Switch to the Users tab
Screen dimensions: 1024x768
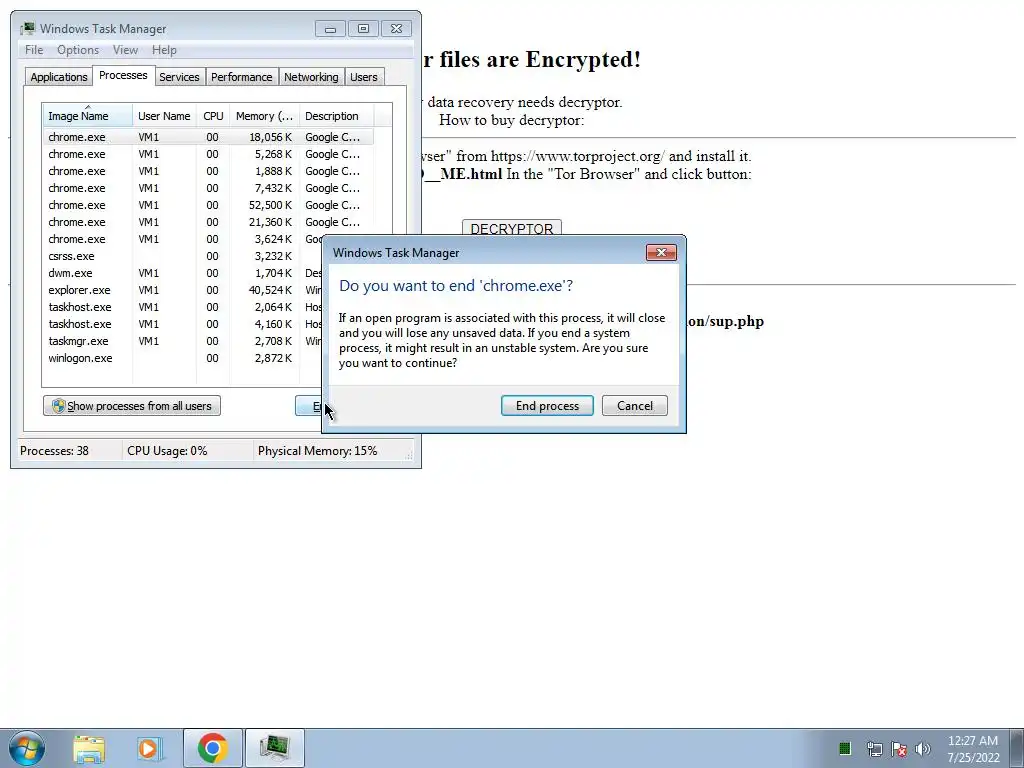(364, 77)
